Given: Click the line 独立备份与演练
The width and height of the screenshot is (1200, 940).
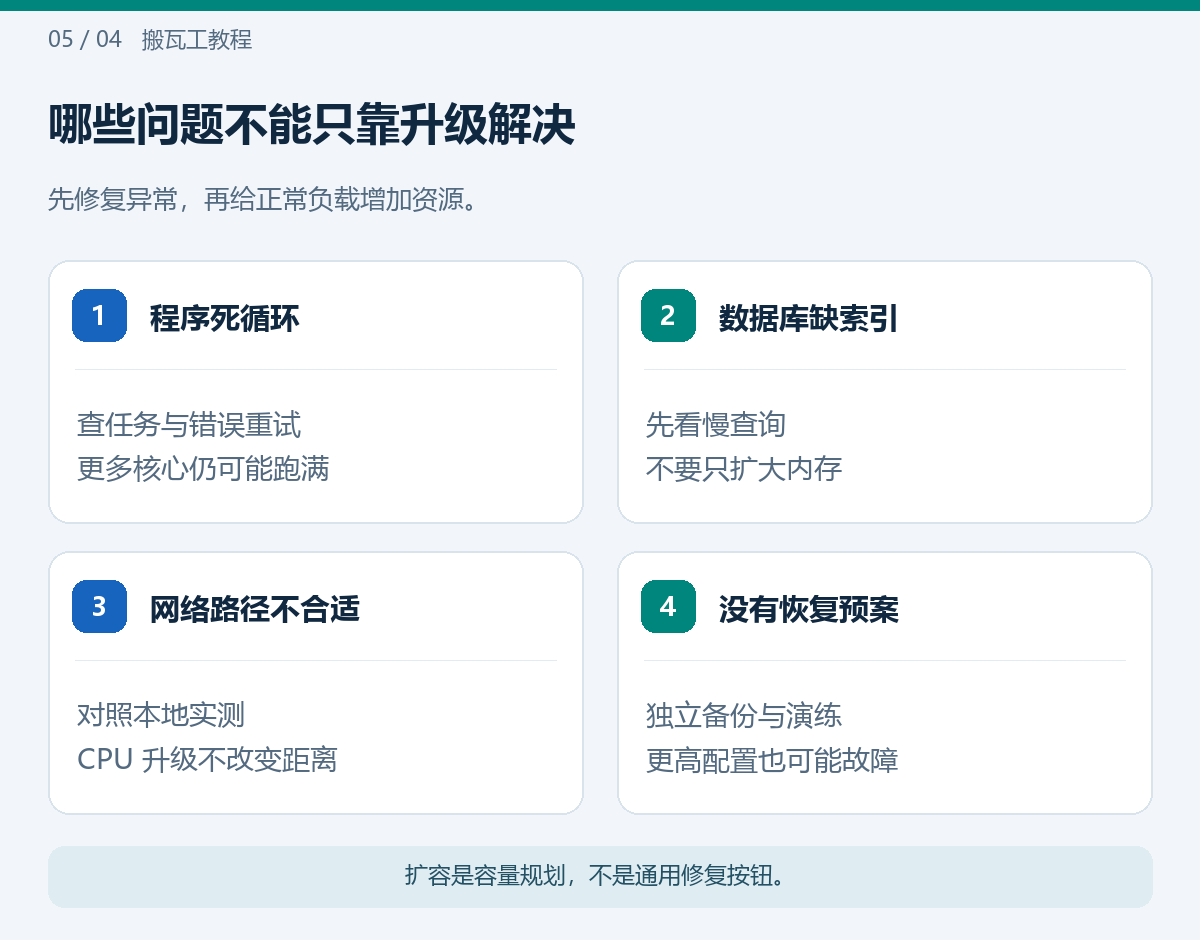Looking at the screenshot, I should point(744,715).
